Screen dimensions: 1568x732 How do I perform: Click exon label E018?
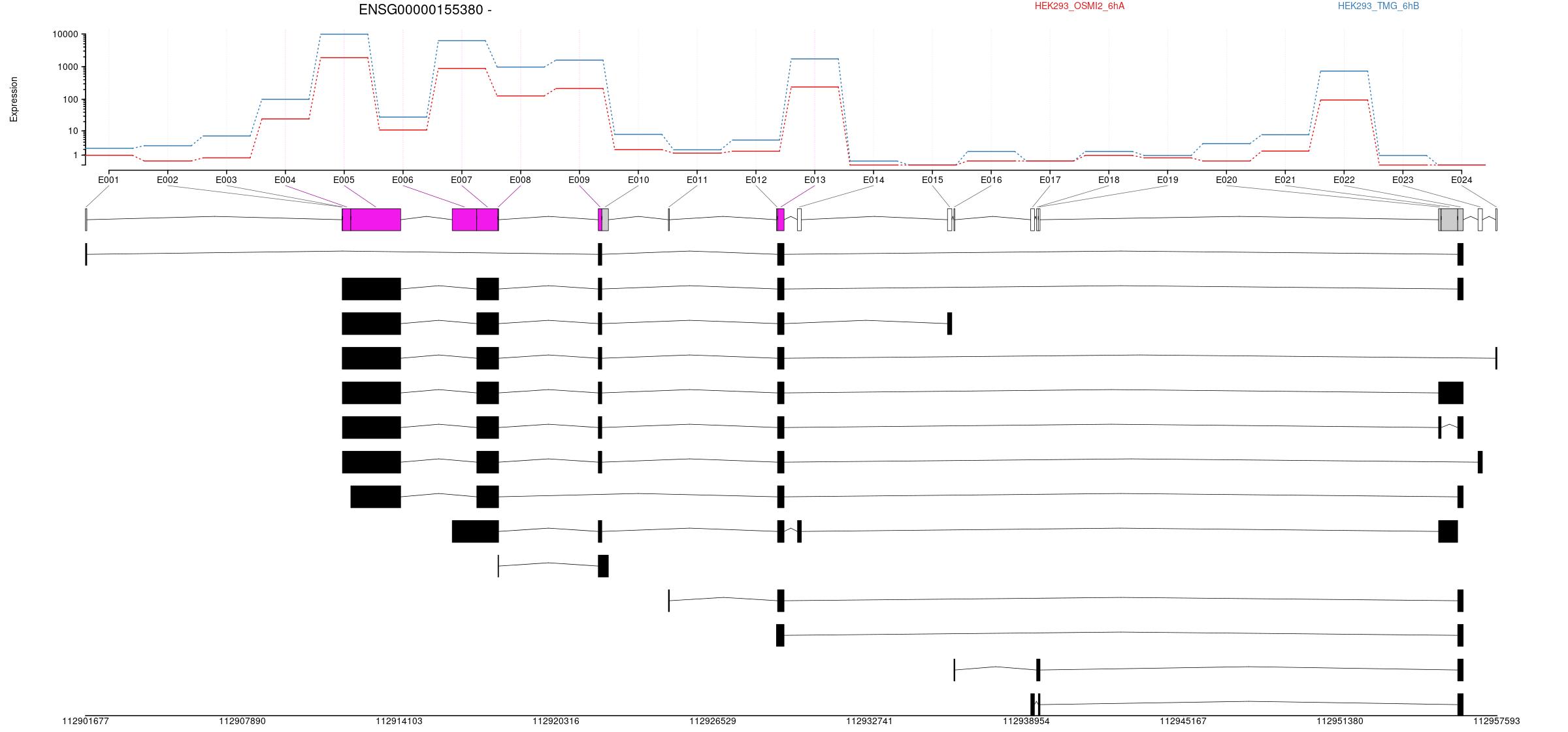(1109, 180)
